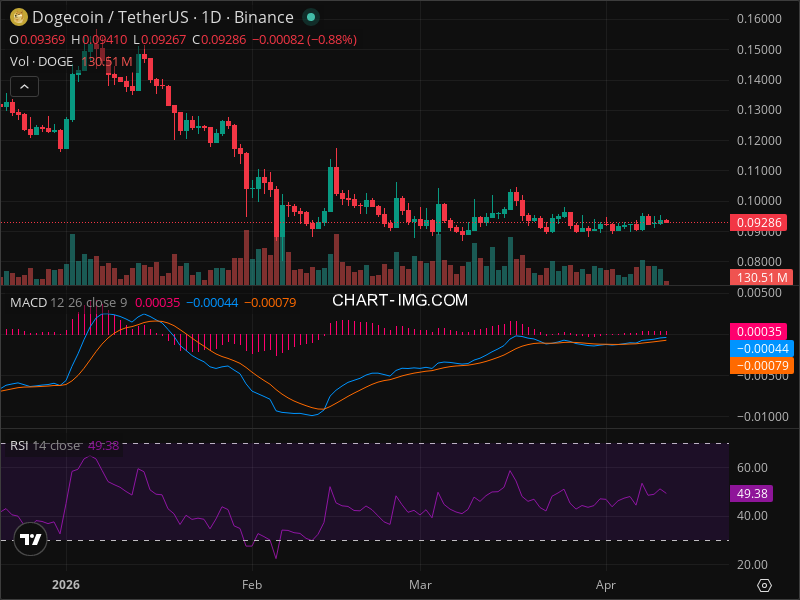This screenshot has height=600, width=800.
Task: Open chart settings via the hexagon gear icon
Action: [x=764, y=585]
